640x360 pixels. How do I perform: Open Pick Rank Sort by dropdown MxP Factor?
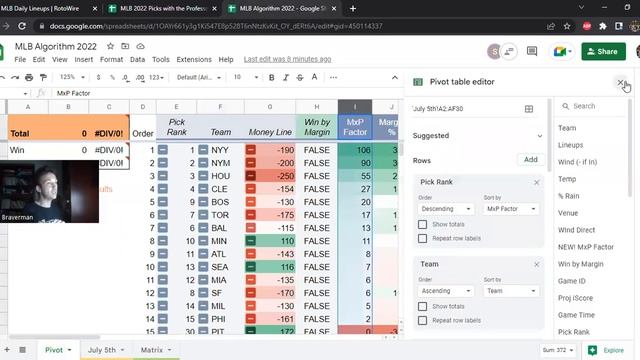click(x=511, y=209)
